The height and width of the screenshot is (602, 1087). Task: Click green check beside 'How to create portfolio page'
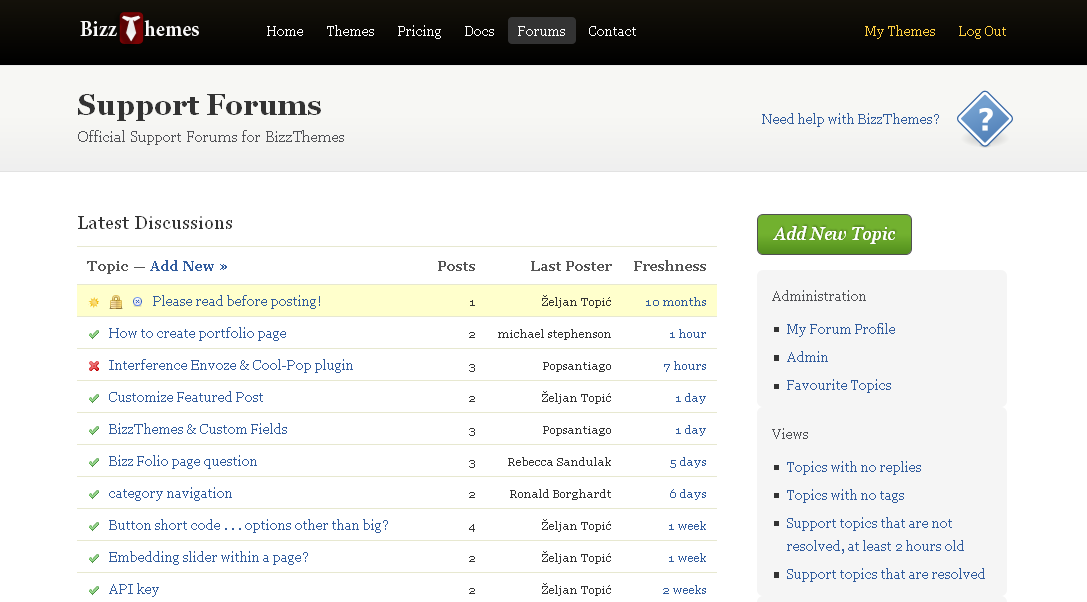pyautogui.click(x=94, y=334)
